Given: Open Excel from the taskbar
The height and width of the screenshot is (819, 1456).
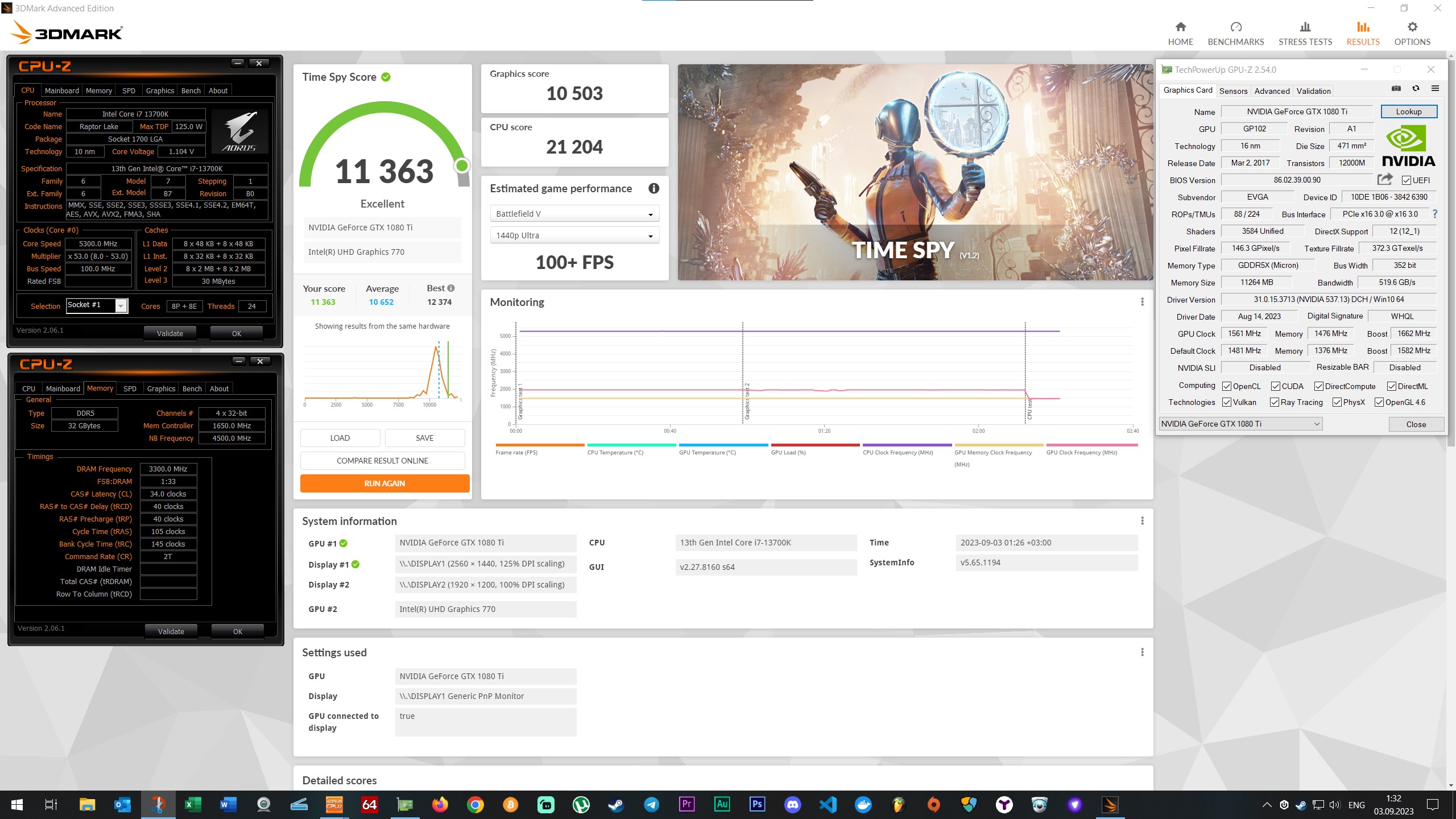Looking at the screenshot, I should 193,805.
